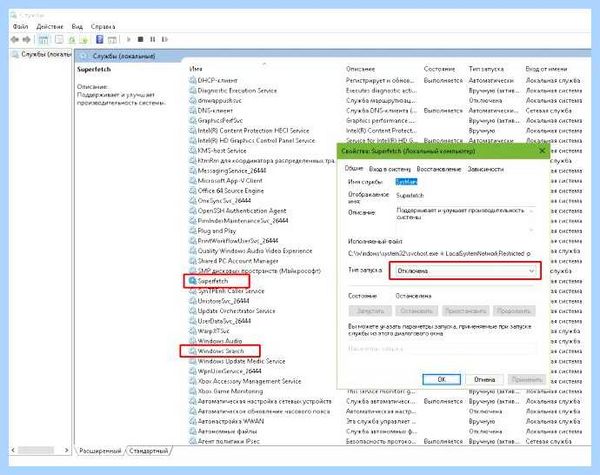Click OK in the Superfetch properties dialog
Screen dimensions: 600x475
click(441, 379)
